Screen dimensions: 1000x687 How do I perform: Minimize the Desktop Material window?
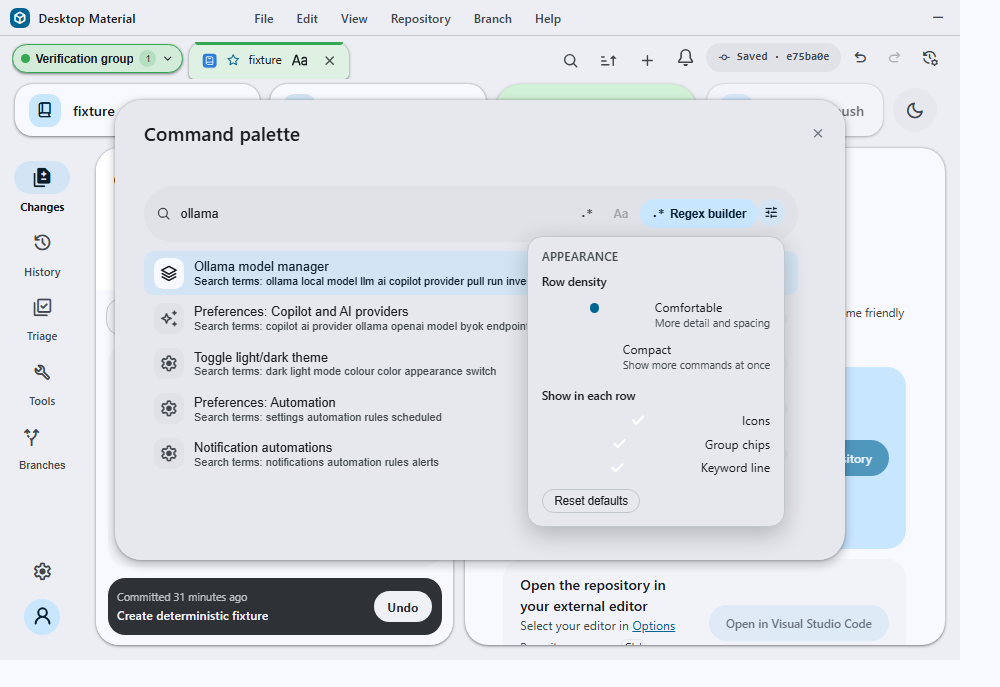tap(938, 17)
